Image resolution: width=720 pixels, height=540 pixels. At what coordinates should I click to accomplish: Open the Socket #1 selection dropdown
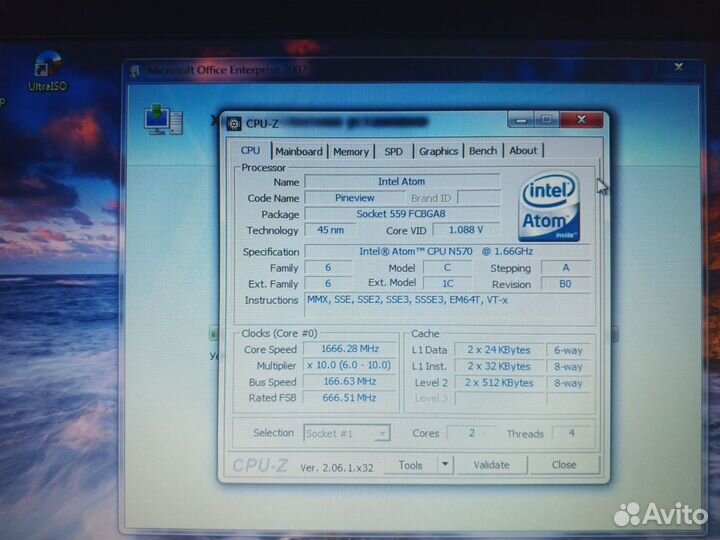[347, 433]
